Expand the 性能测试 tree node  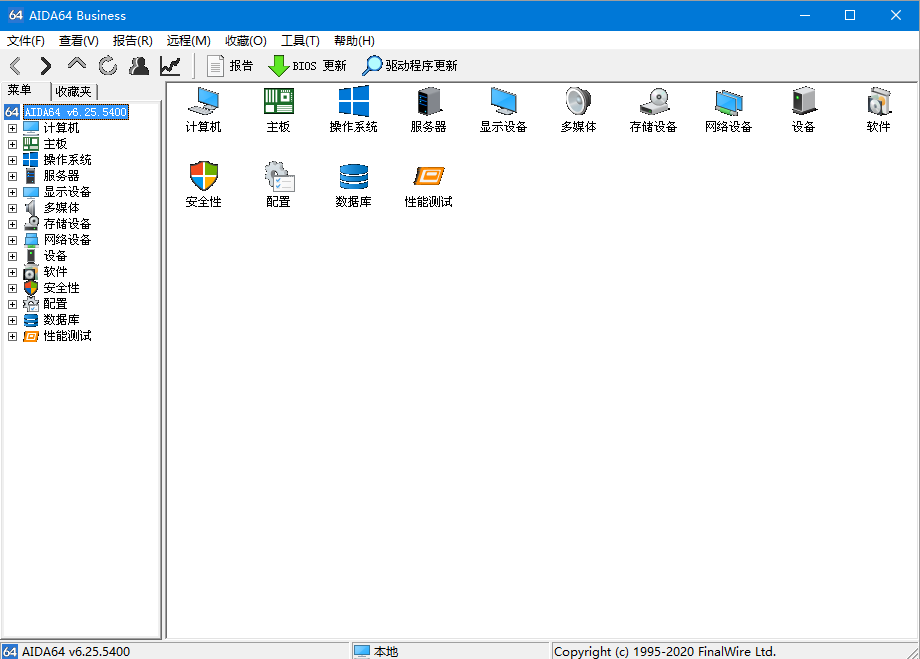[12, 336]
